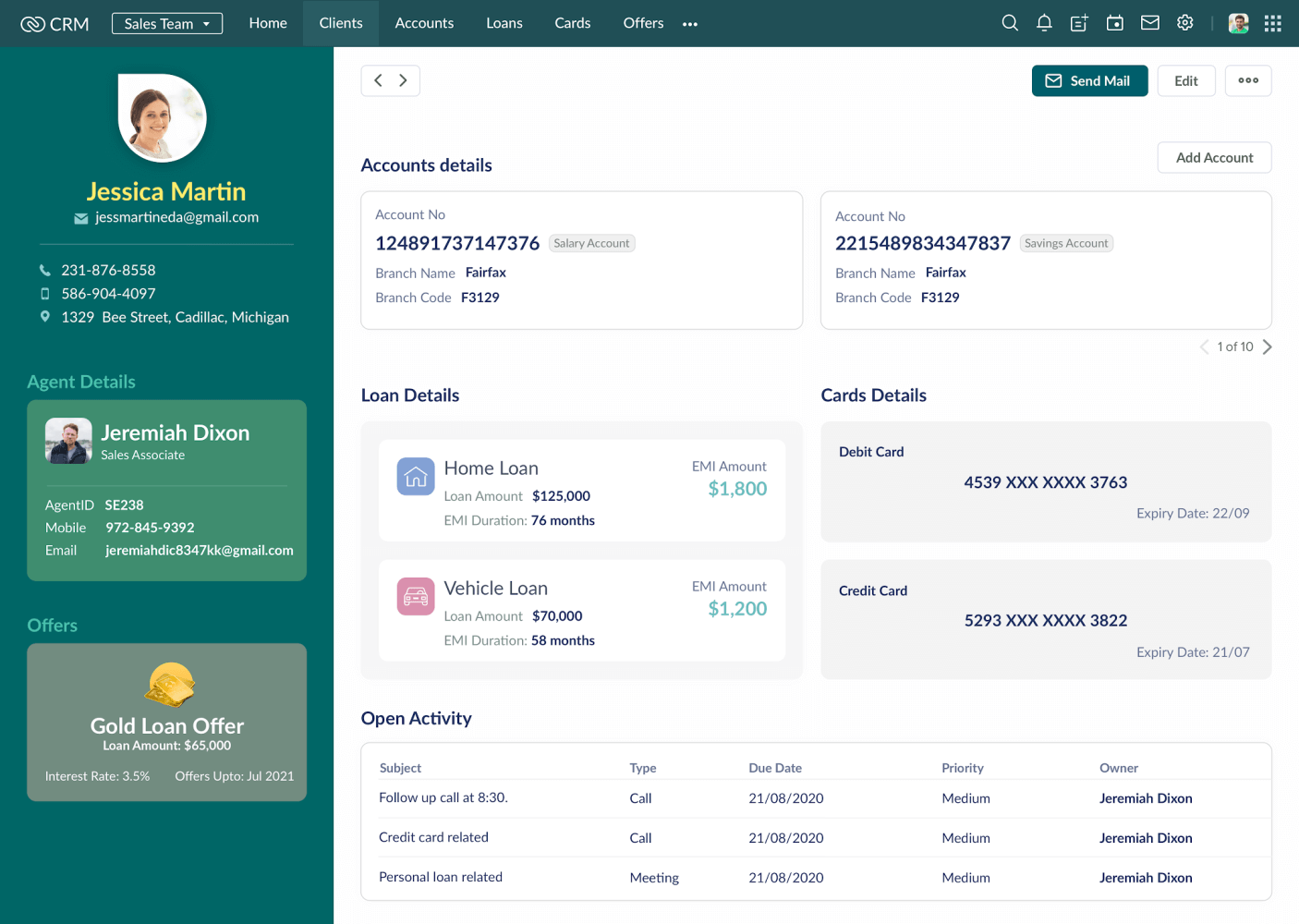Click agent email jeremiahdic8347kk@gmail.com
This screenshot has height=924, width=1299.
(x=200, y=550)
